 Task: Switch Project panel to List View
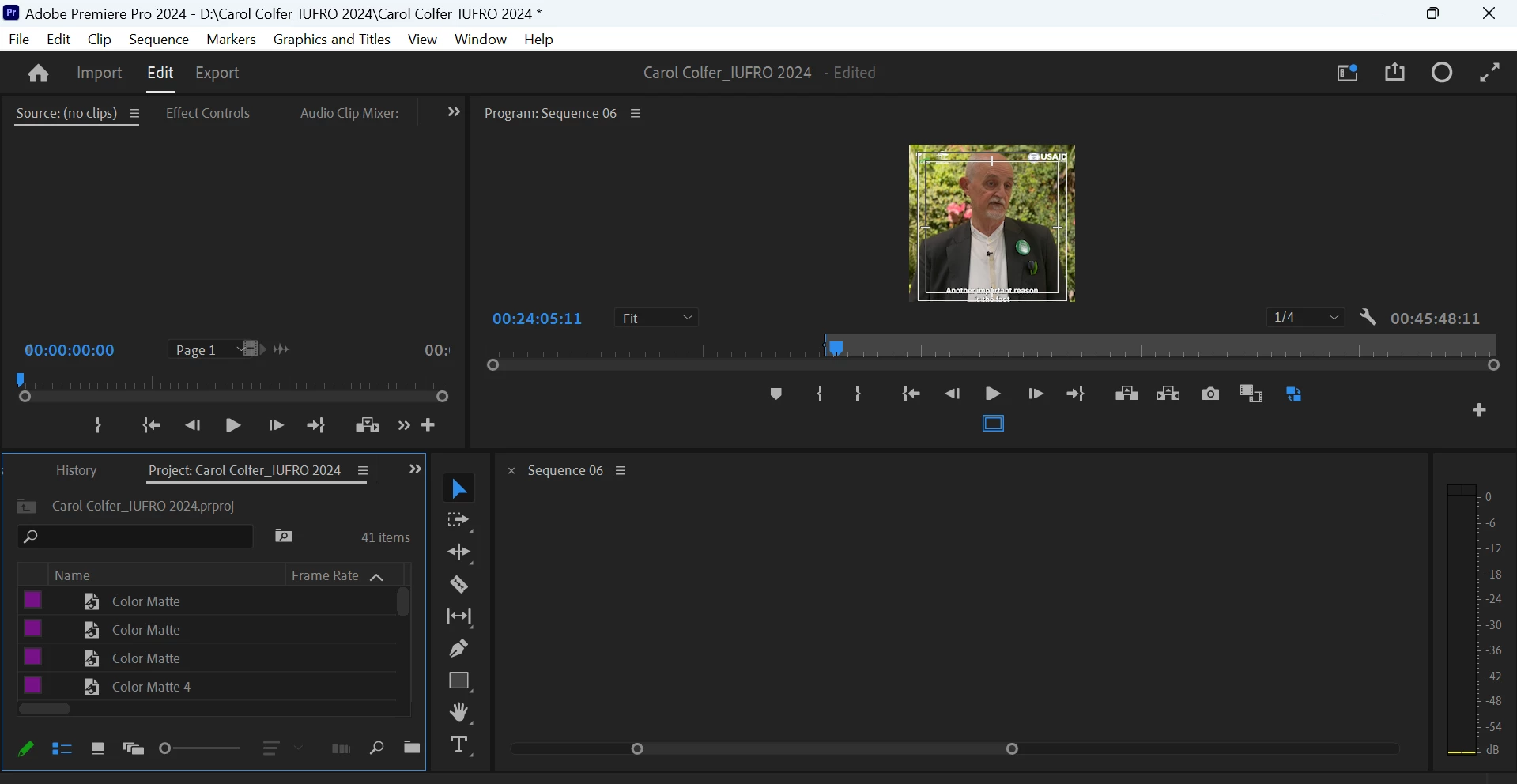point(62,748)
